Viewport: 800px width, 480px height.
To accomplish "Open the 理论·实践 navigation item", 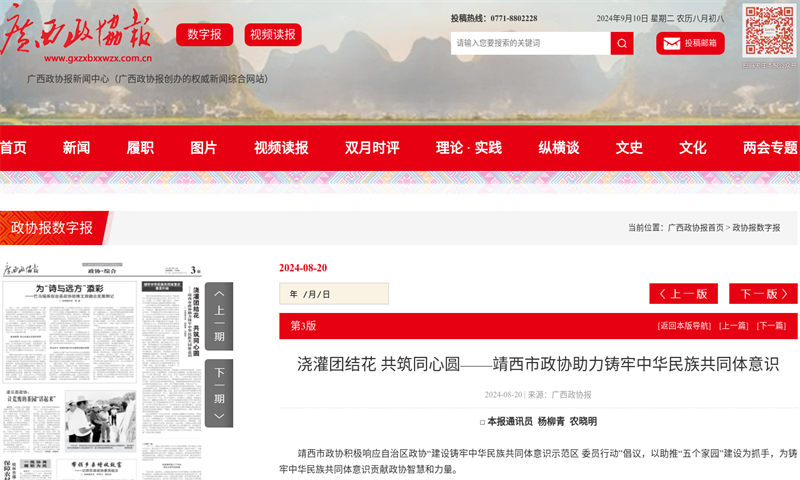I will tap(469, 148).
